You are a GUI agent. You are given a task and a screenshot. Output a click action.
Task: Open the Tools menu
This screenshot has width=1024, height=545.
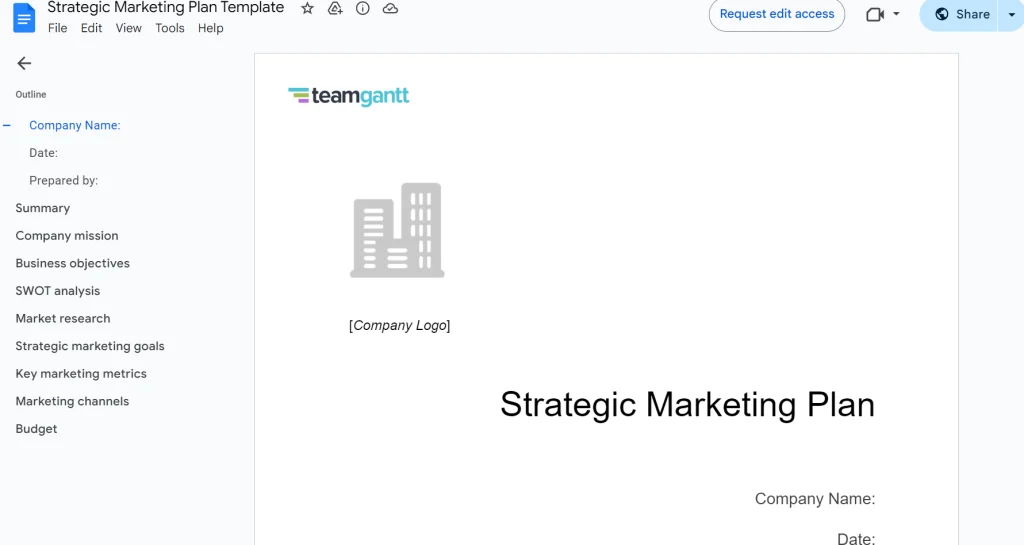coord(170,28)
